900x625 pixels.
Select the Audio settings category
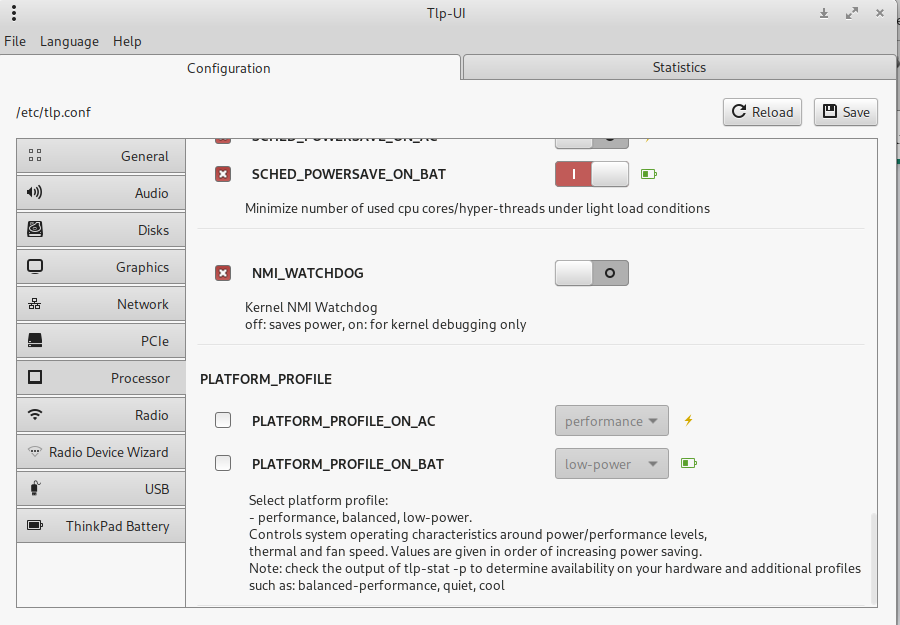pos(101,193)
